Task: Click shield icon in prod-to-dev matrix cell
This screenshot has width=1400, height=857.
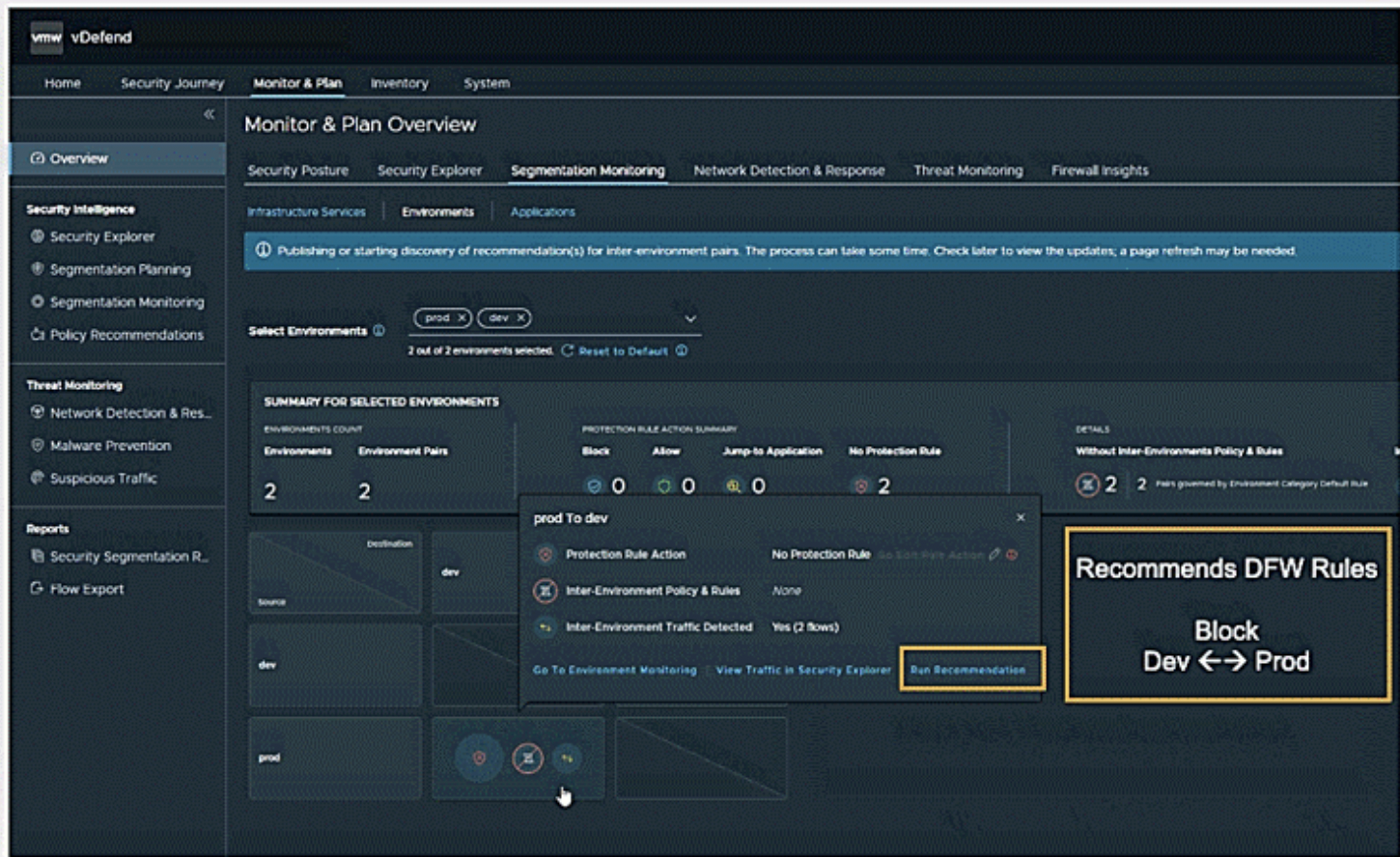Action: [479, 759]
